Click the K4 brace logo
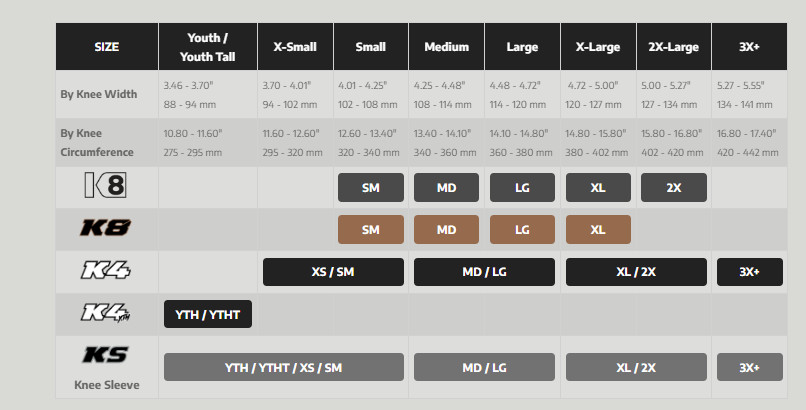The width and height of the screenshot is (806, 410). 105,270
